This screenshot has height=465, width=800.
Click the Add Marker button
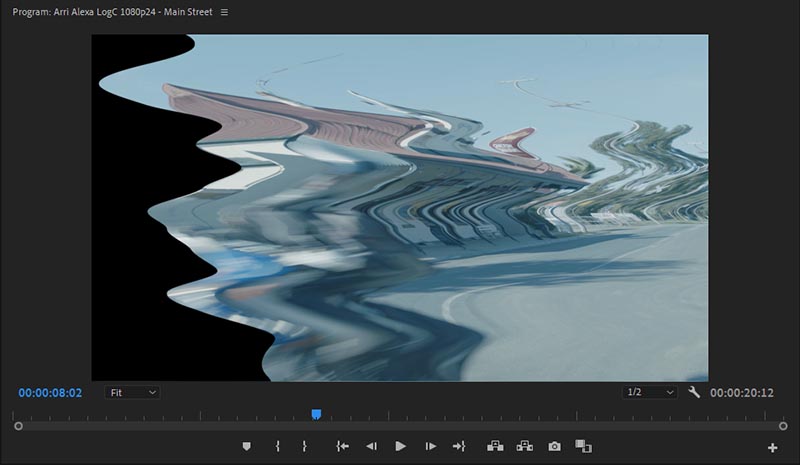click(246, 447)
